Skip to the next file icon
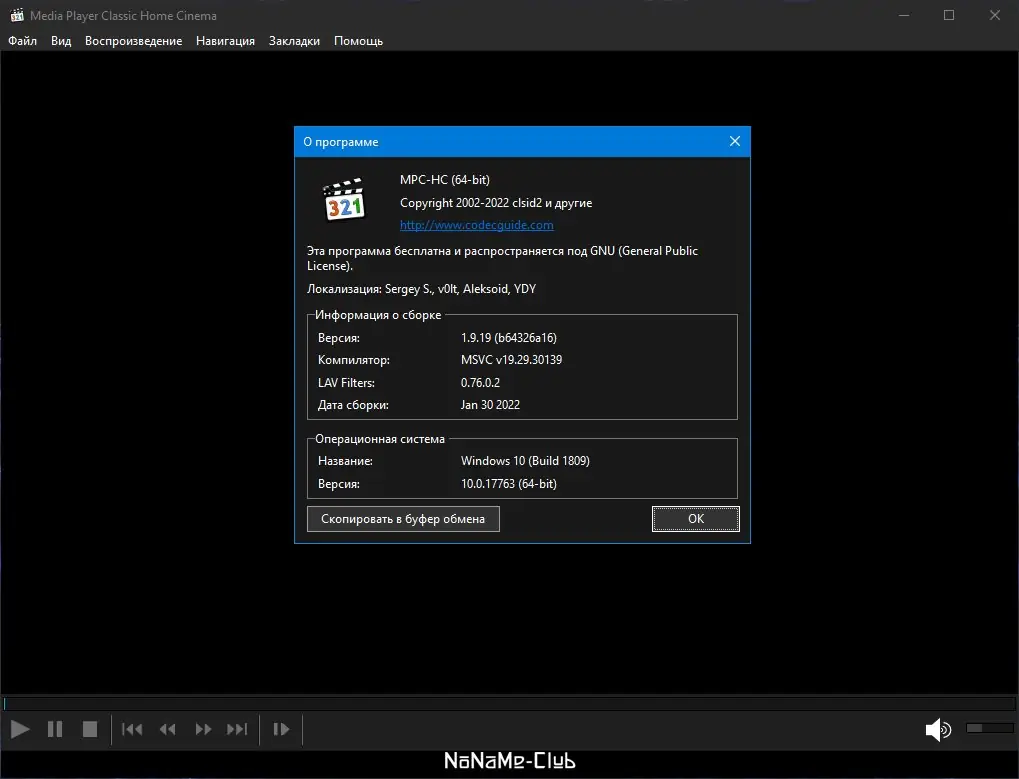The width and height of the screenshot is (1019, 779). pyautogui.click(x=237, y=730)
